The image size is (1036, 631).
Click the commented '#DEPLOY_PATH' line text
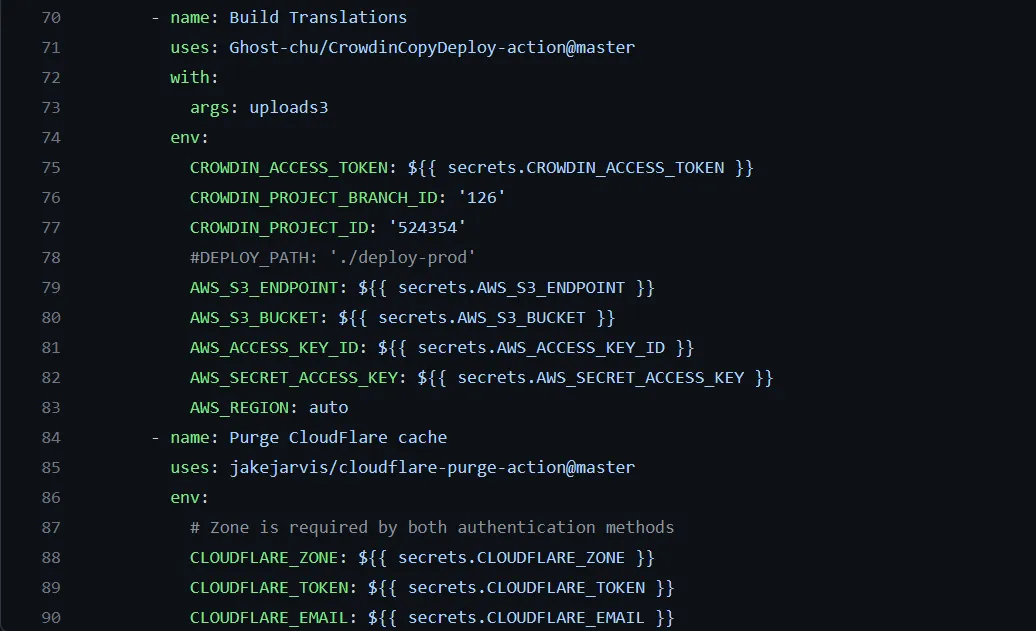tap(332, 257)
